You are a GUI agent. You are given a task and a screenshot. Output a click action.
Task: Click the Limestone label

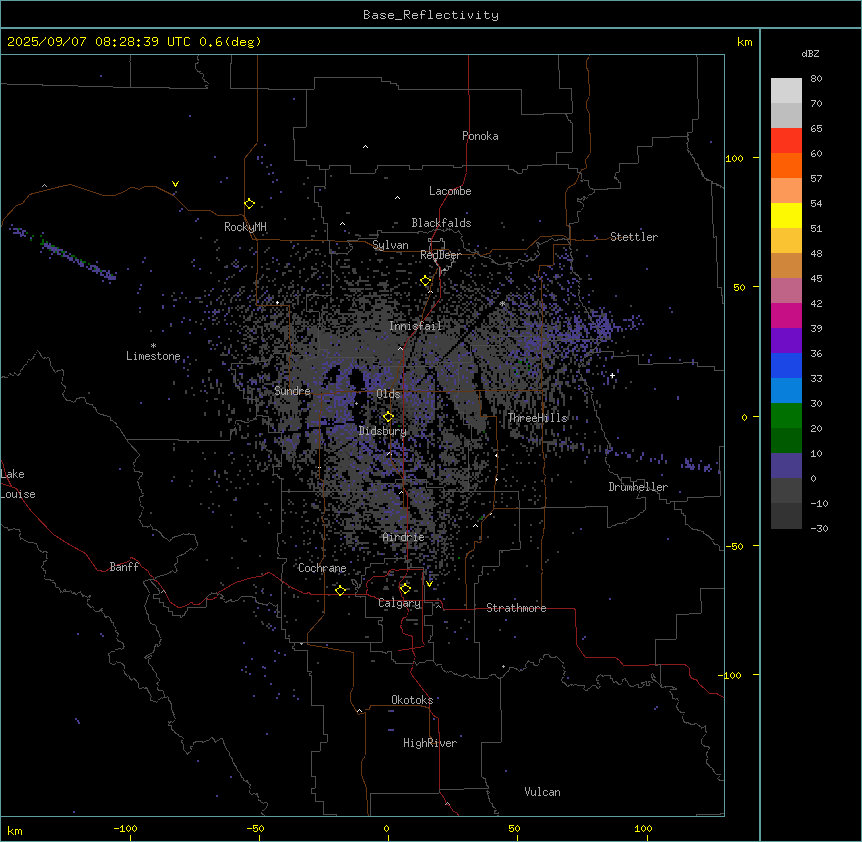(153, 356)
